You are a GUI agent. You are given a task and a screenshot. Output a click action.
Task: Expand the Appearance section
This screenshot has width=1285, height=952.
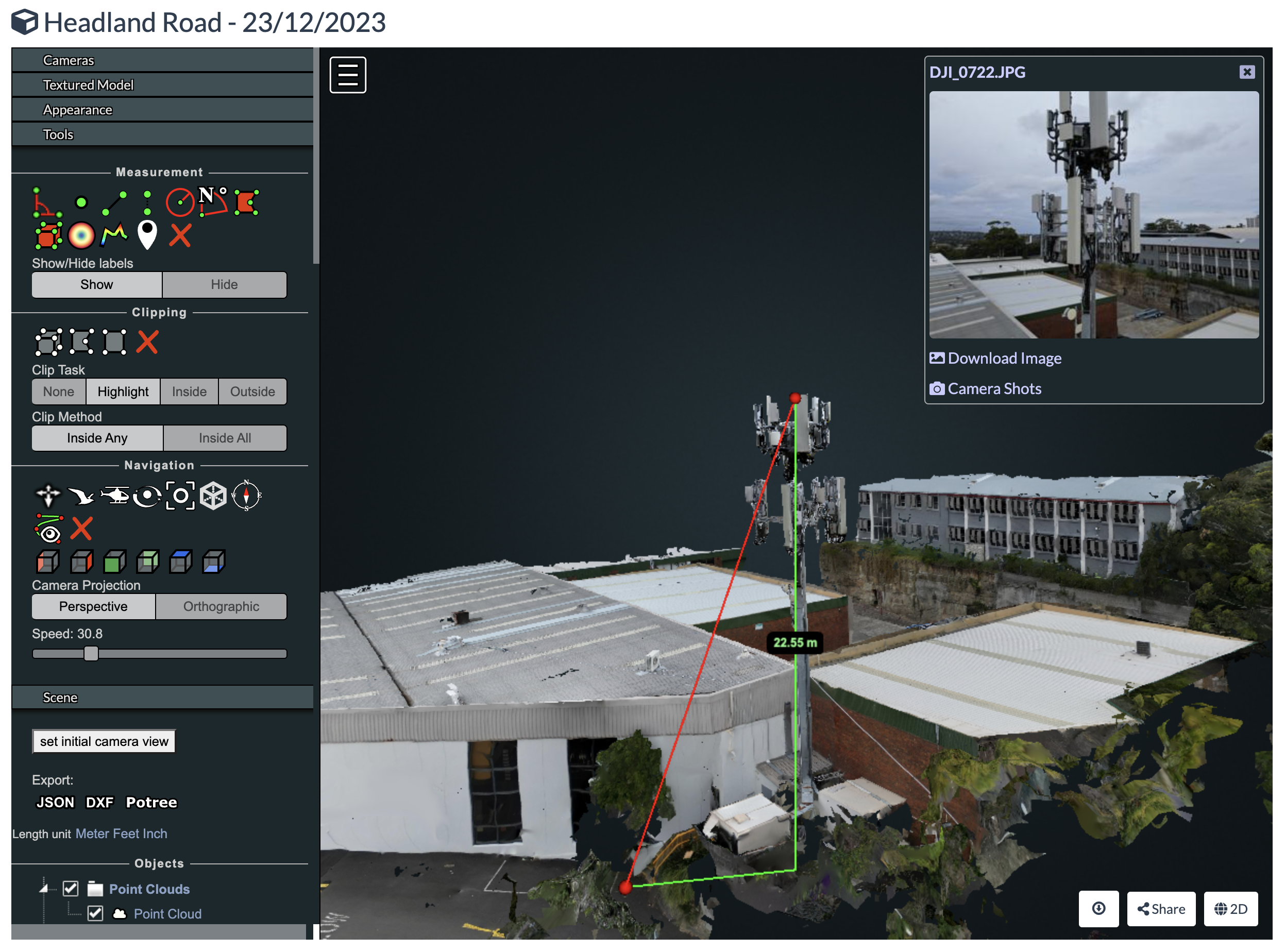162,110
